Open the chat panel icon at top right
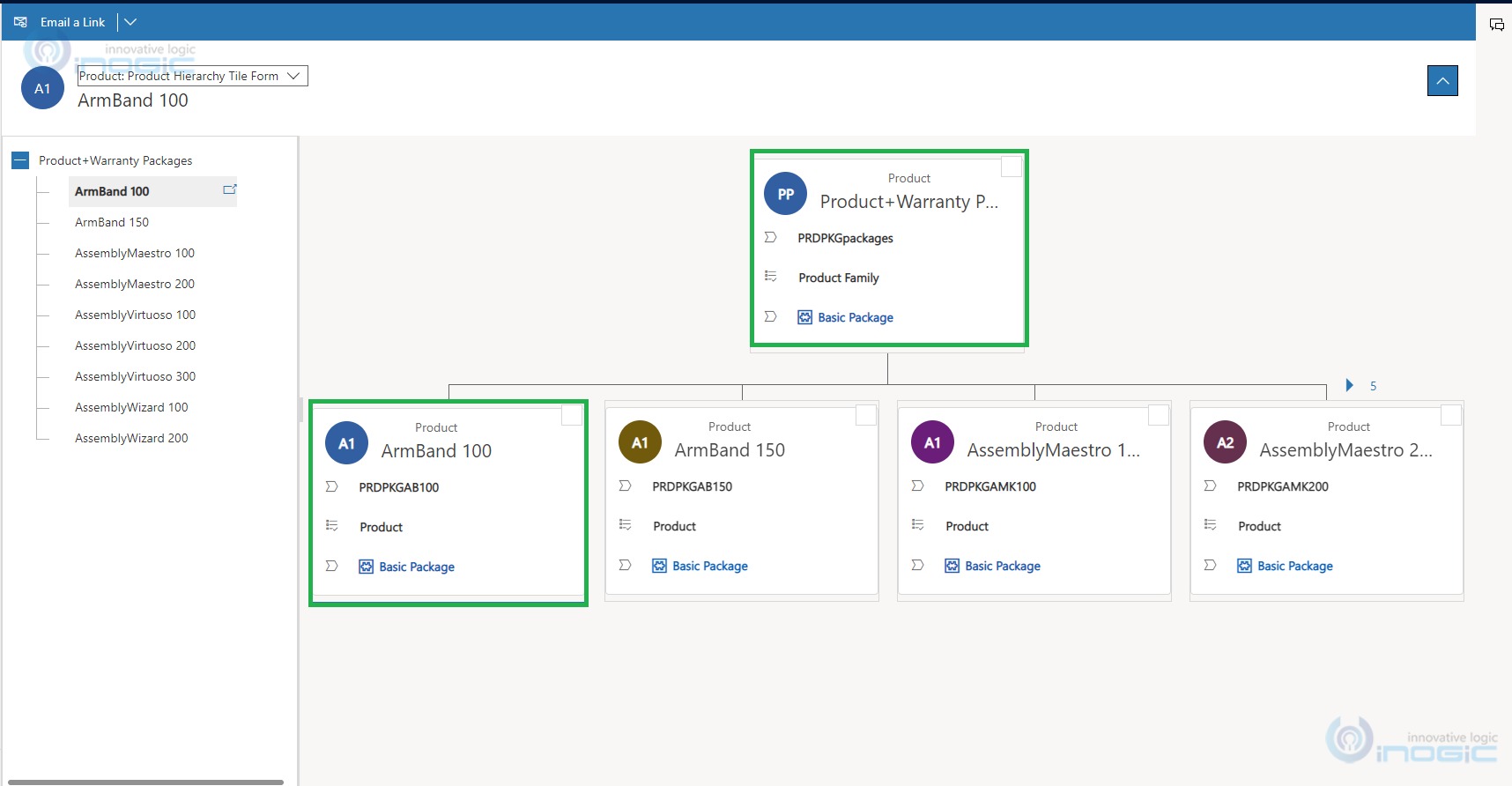 [x=1496, y=24]
